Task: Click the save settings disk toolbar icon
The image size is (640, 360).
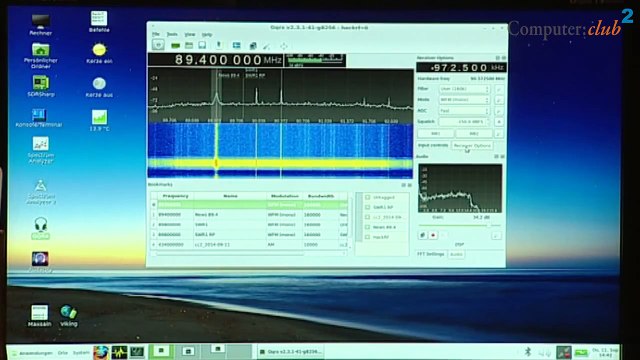Action: [x=202, y=45]
